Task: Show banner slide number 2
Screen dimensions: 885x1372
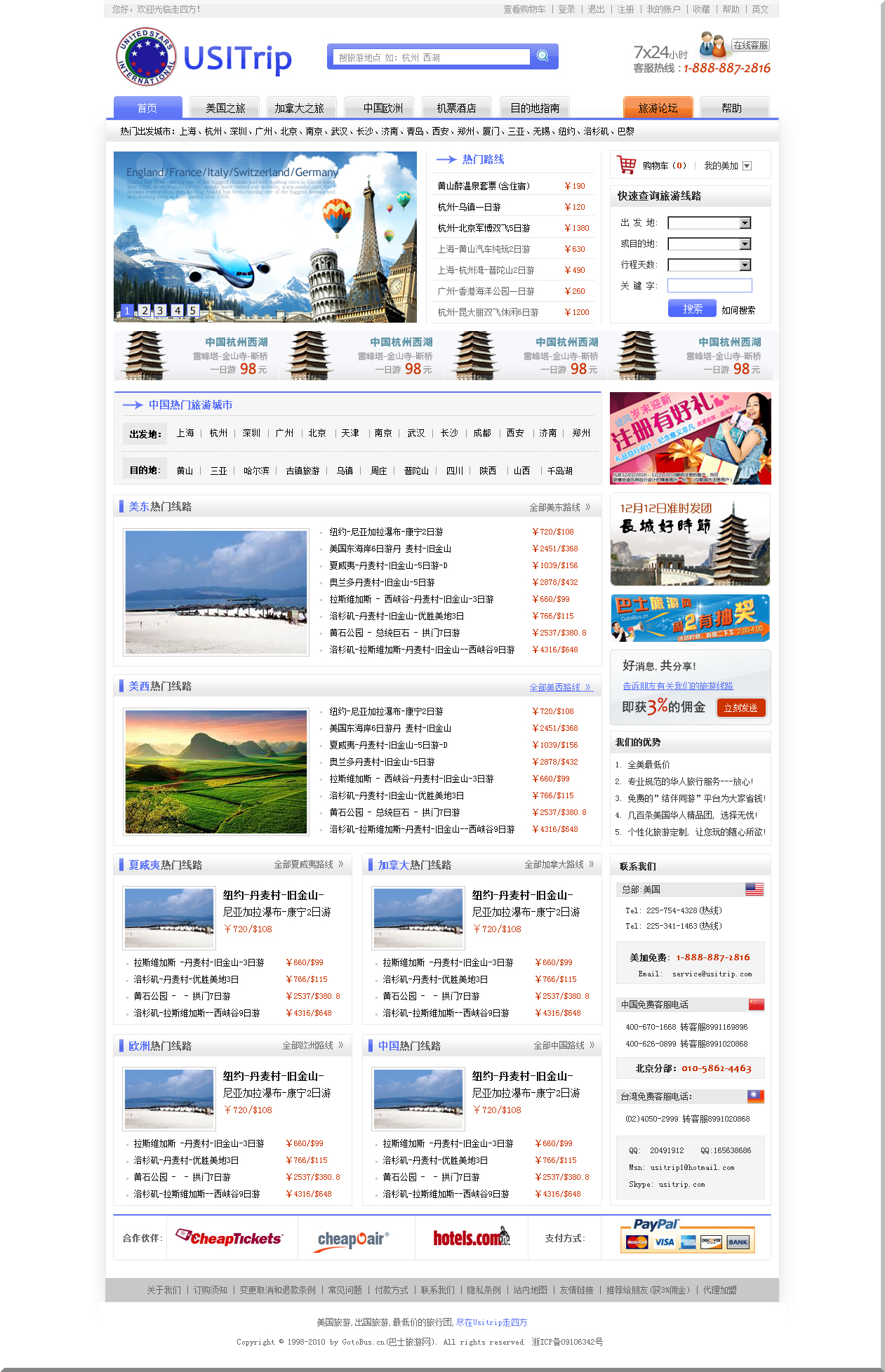Action: tap(145, 310)
